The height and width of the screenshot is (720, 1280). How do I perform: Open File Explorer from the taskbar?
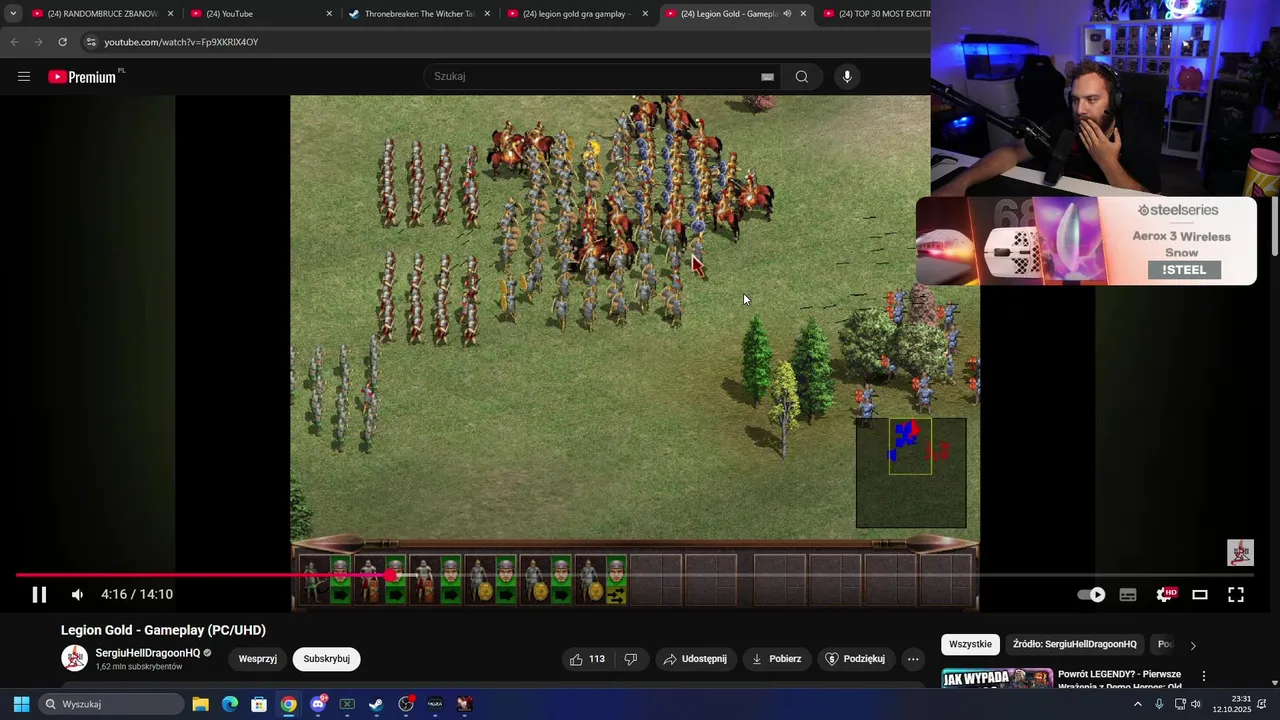pyautogui.click(x=200, y=704)
